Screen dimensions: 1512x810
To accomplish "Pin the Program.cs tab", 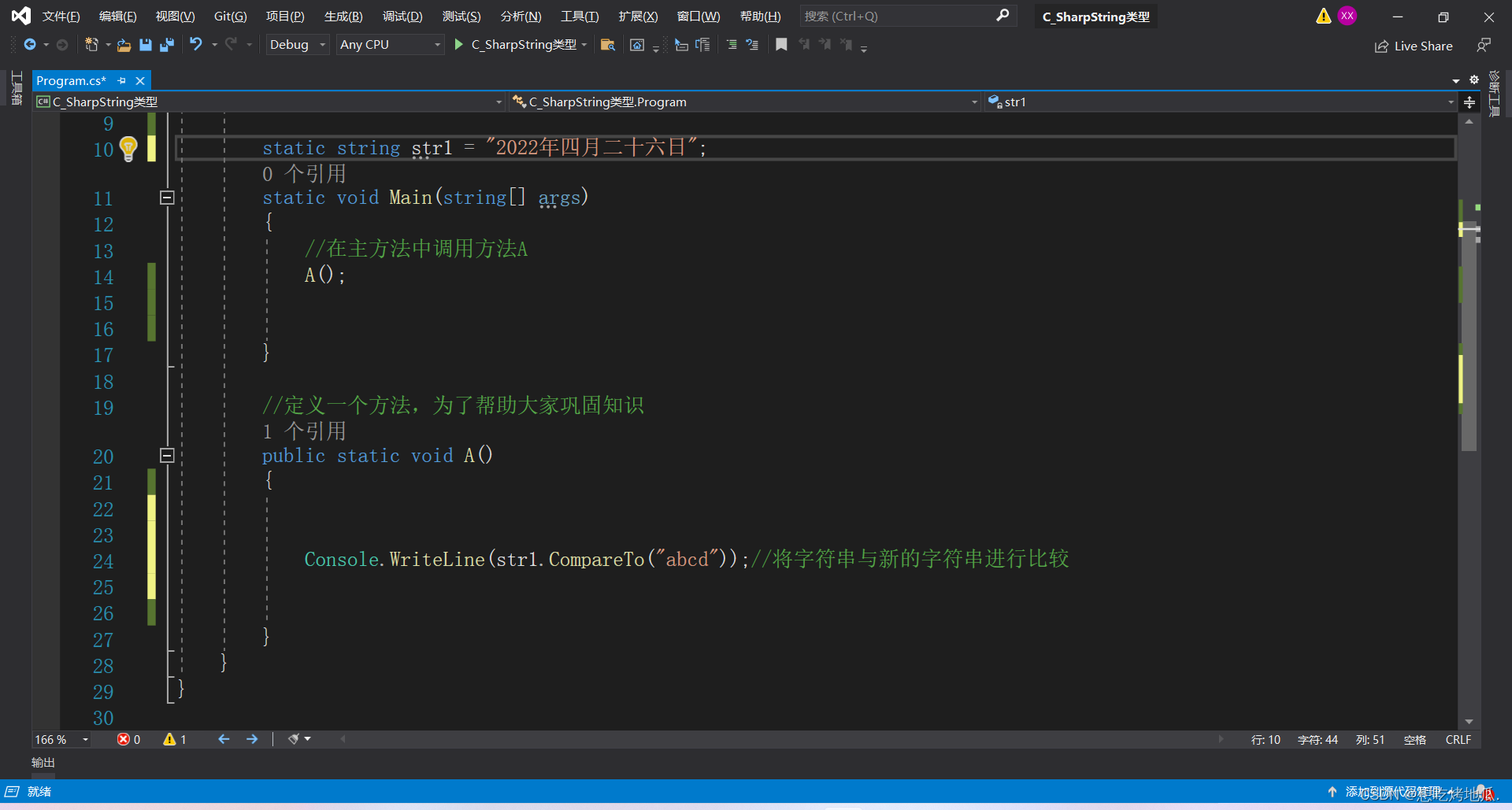I will pyautogui.click(x=122, y=81).
